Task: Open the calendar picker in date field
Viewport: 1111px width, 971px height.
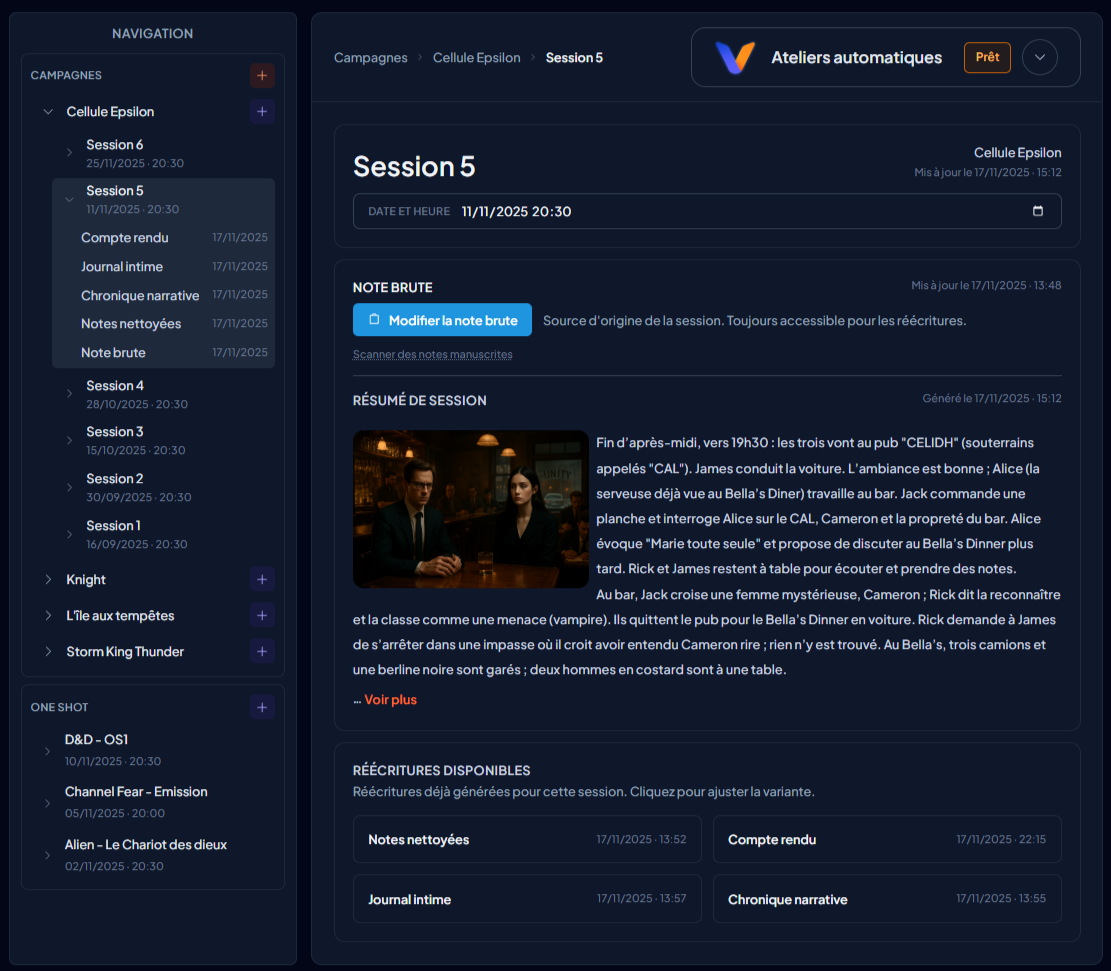Action: click(x=1037, y=211)
